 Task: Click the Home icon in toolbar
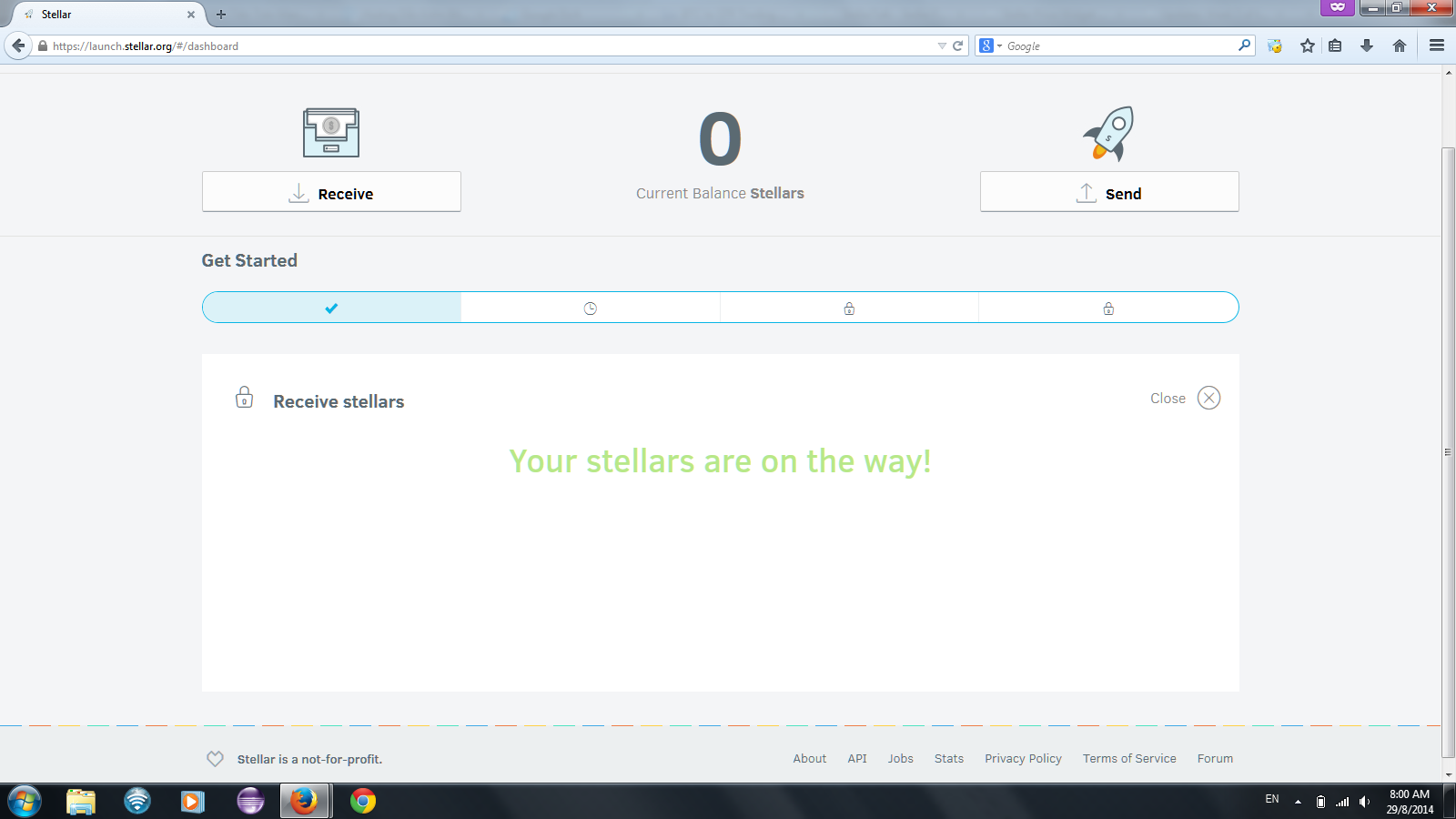(x=1400, y=45)
